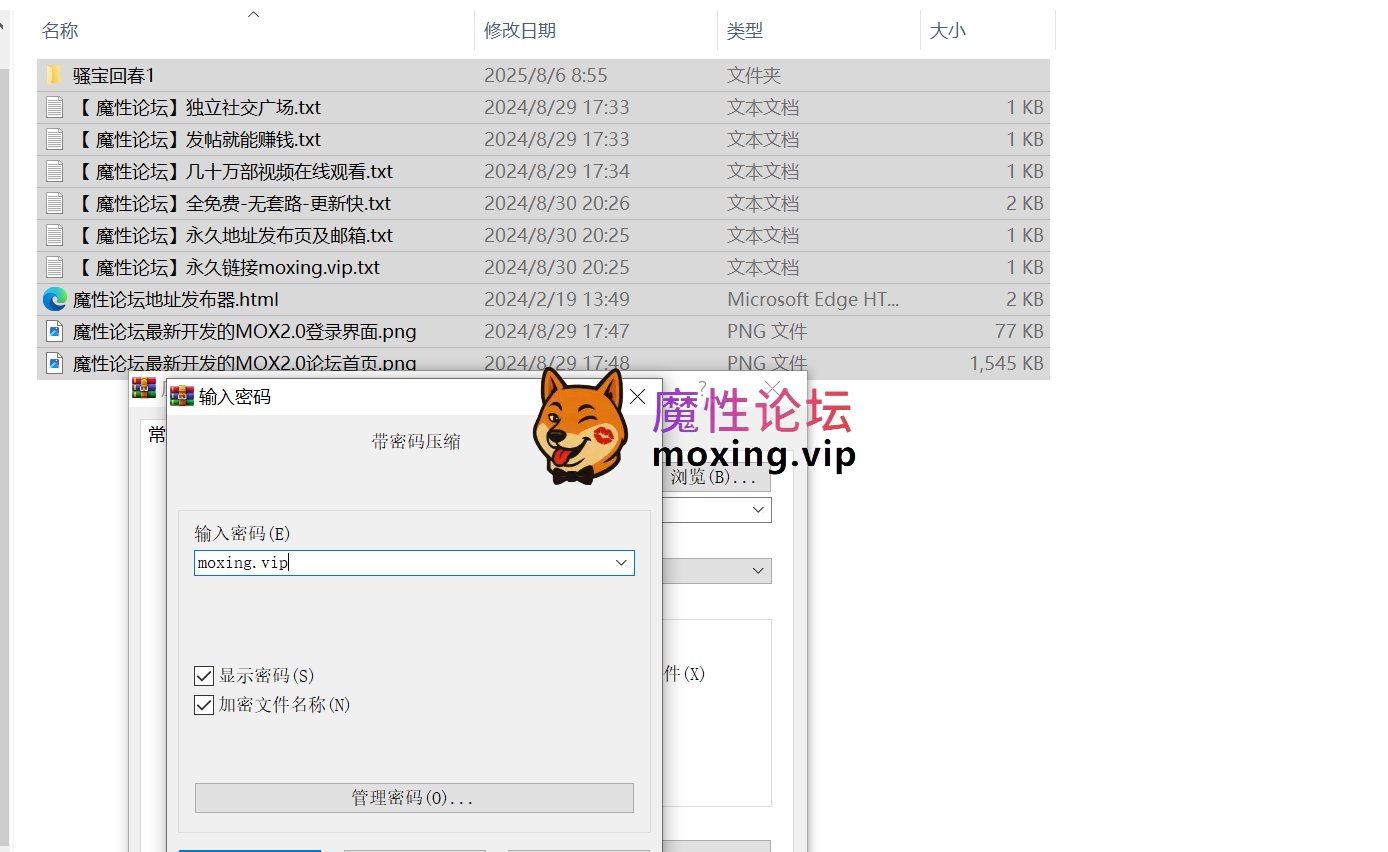The height and width of the screenshot is (852, 1388).
Task: Select file name 【魔性论坛】全免费-无套路-更新快.txt
Action: point(232,204)
